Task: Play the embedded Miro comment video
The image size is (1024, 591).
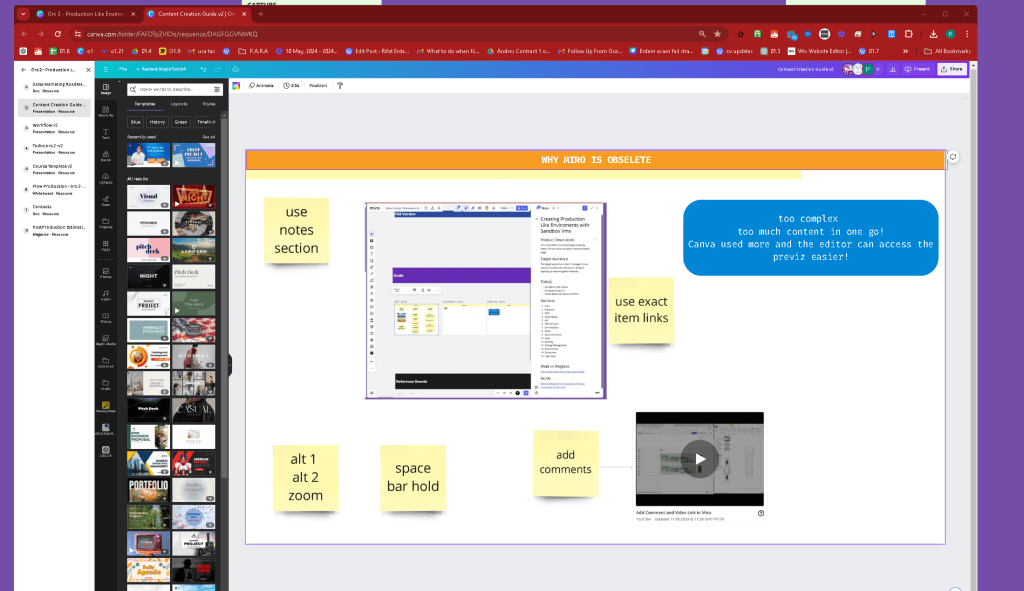Action: pyautogui.click(x=699, y=459)
